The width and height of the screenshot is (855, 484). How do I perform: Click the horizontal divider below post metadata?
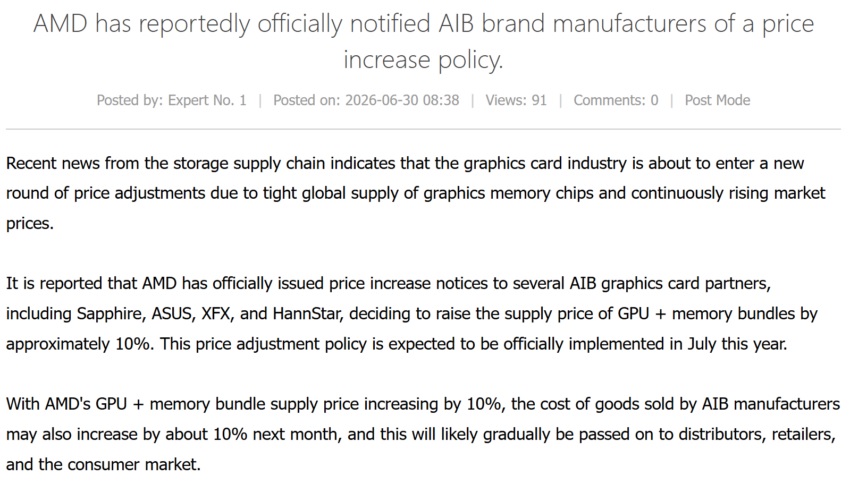(x=423, y=129)
